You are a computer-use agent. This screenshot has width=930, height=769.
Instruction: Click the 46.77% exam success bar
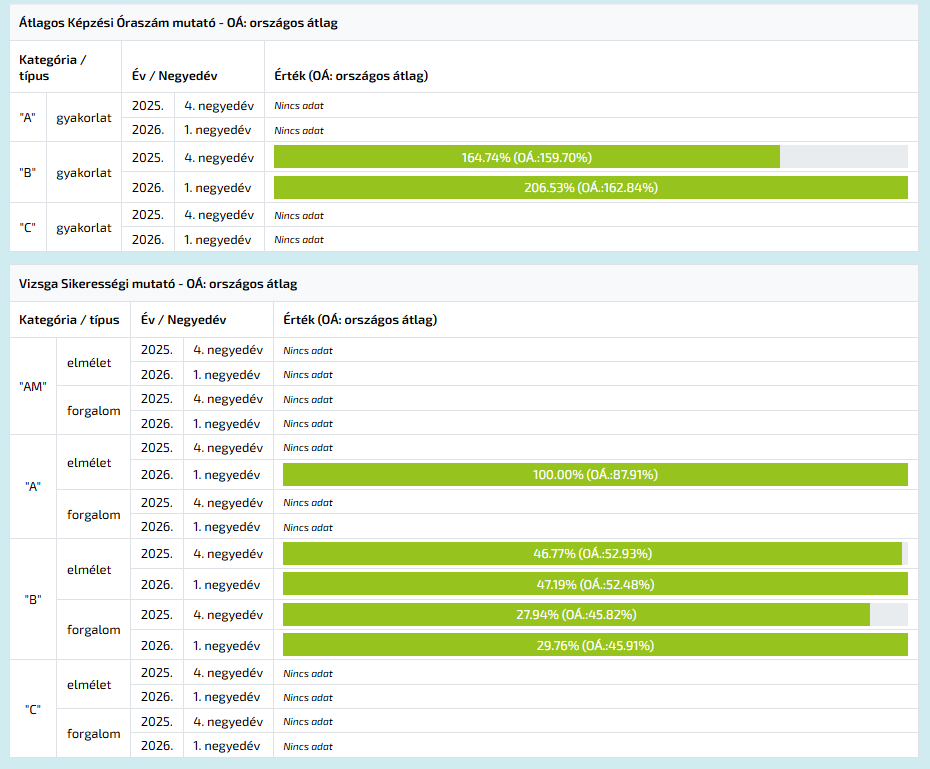[x=592, y=553]
